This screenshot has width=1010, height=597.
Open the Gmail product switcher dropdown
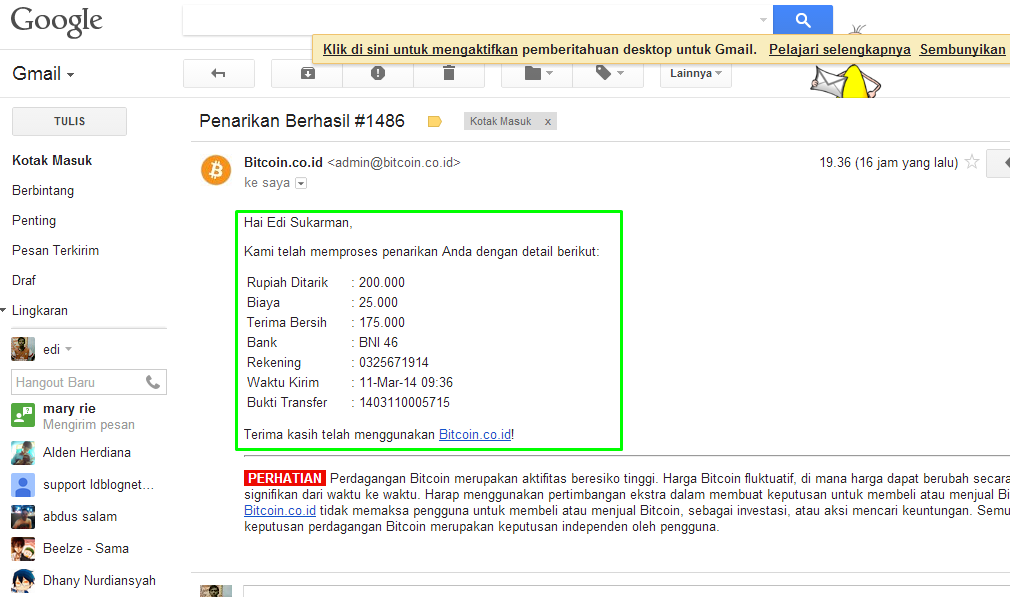(43, 74)
